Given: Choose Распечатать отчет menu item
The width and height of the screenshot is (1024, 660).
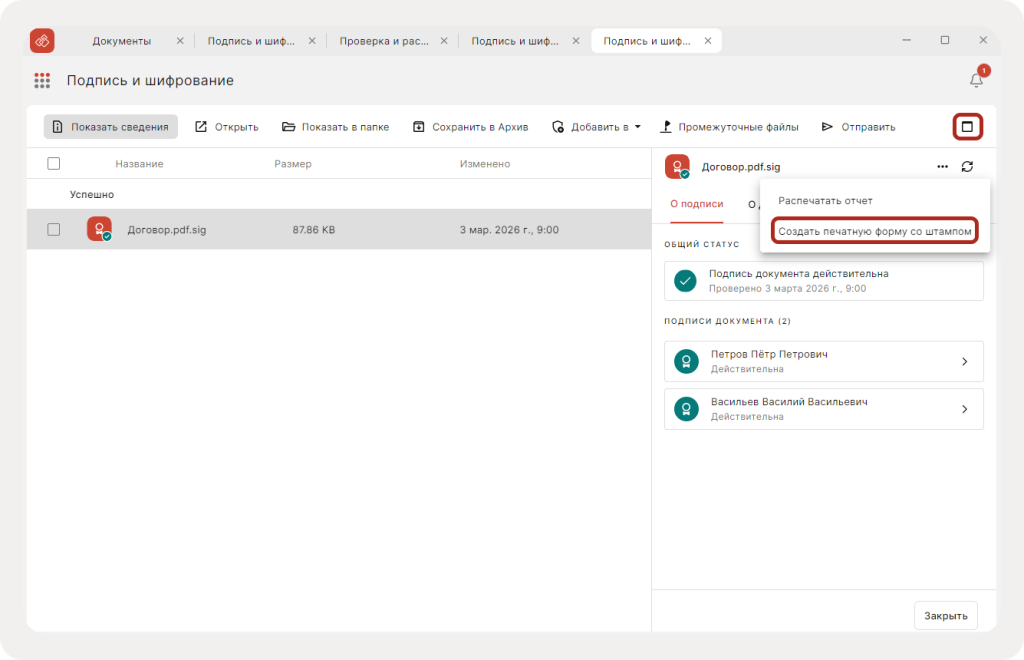Looking at the screenshot, I should point(825,201).
